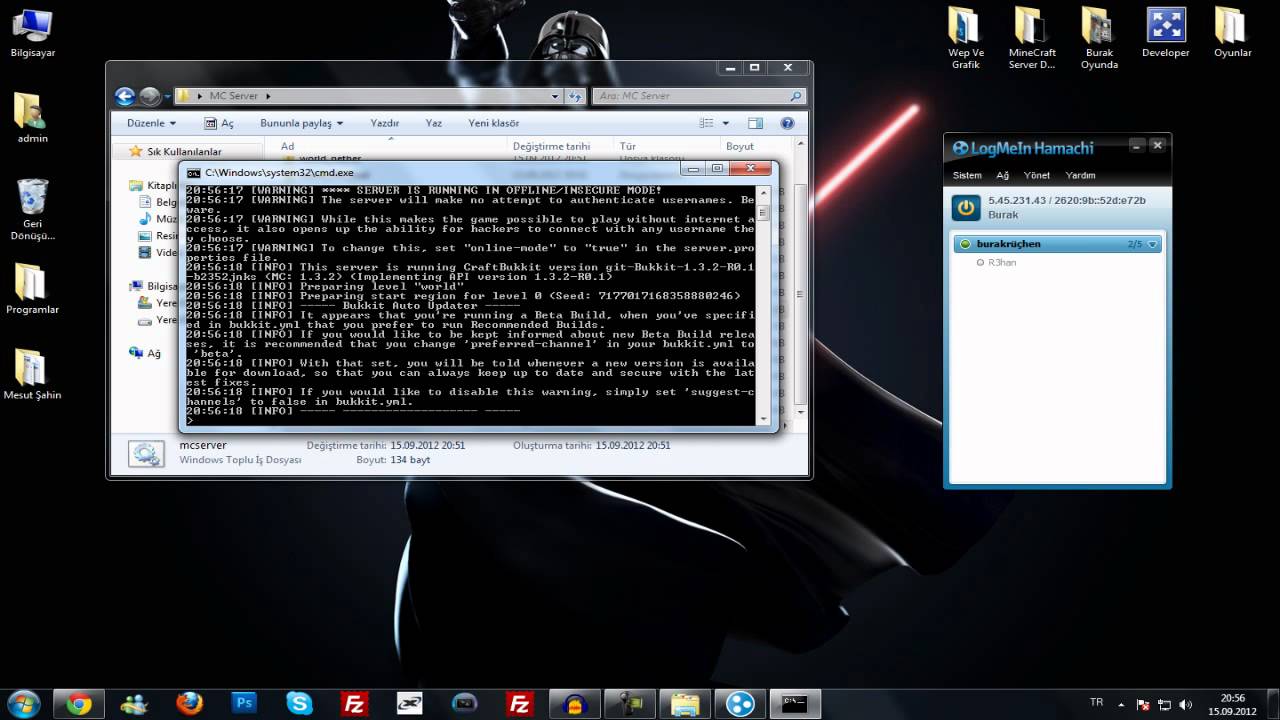Open the Programlar desktop folder
The width and height of the screenshot is (1280, 720).
32,289
